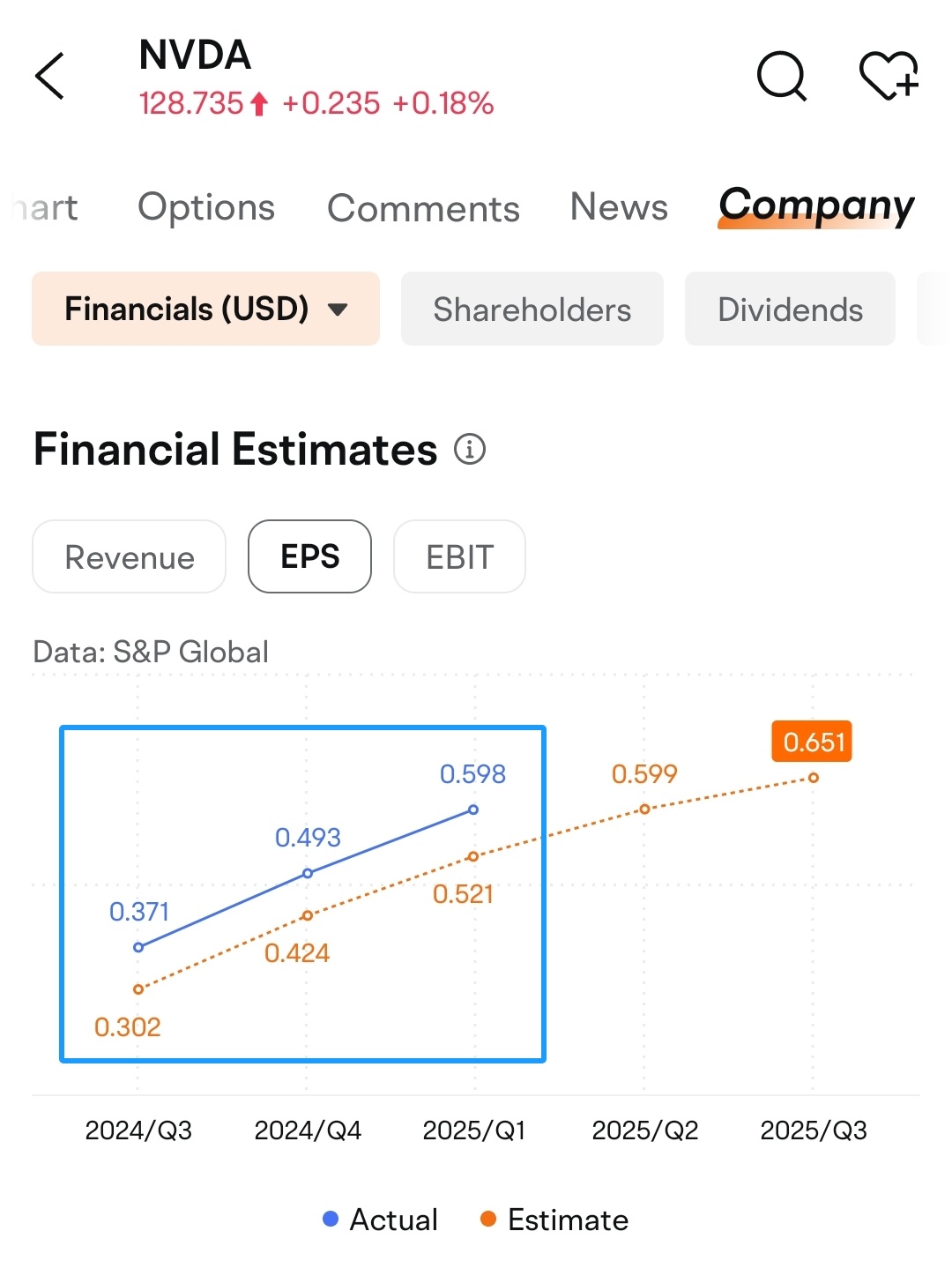The image size is (952, 1261).
Task: Open Financial Estimates info icon
Action: [470, 449]
